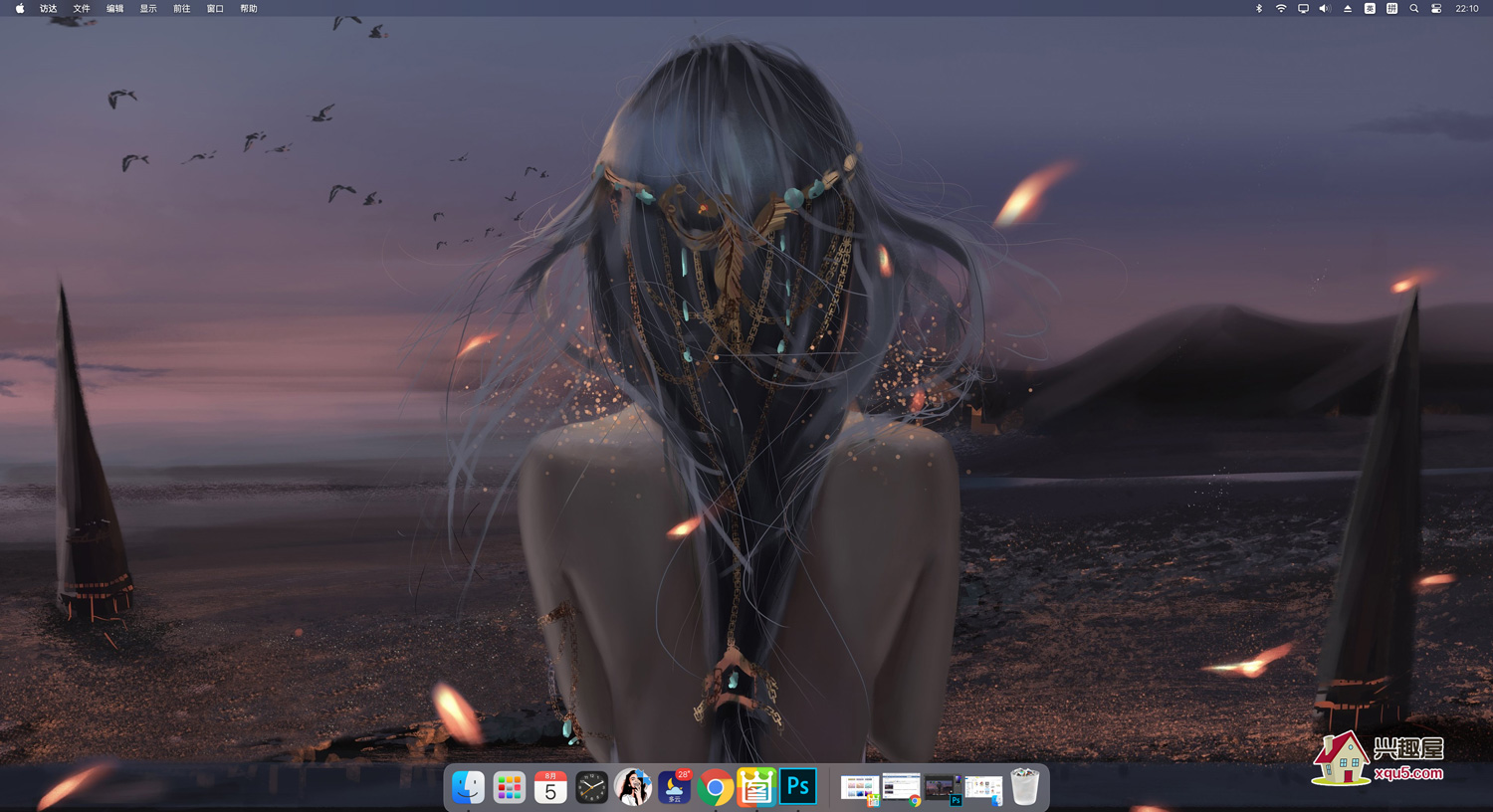This screenshot has height=812, width=1493.
Task: Open the 显示 menu
Action: (x=148, y=8)
